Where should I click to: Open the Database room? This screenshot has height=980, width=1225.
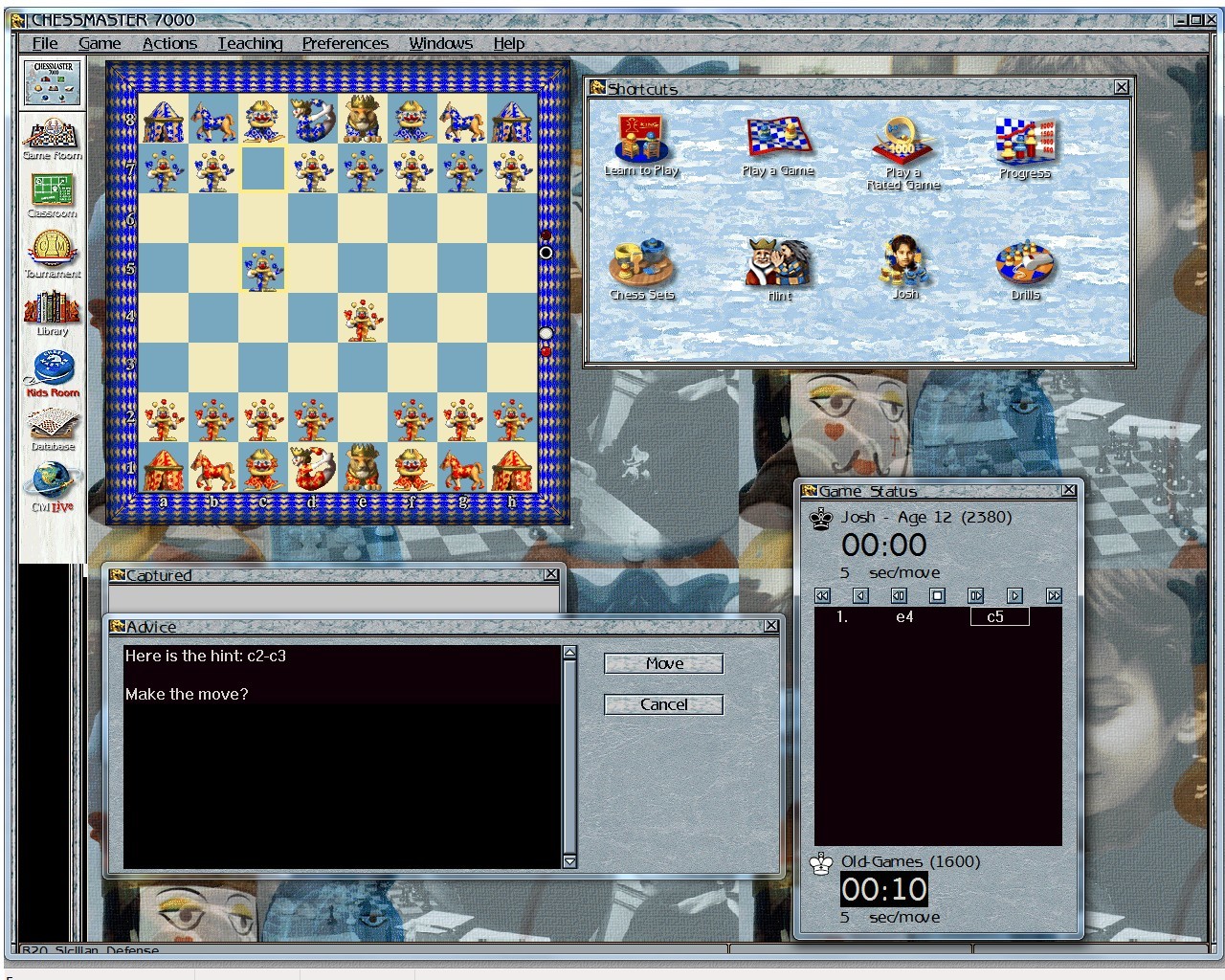coord(53,430)
